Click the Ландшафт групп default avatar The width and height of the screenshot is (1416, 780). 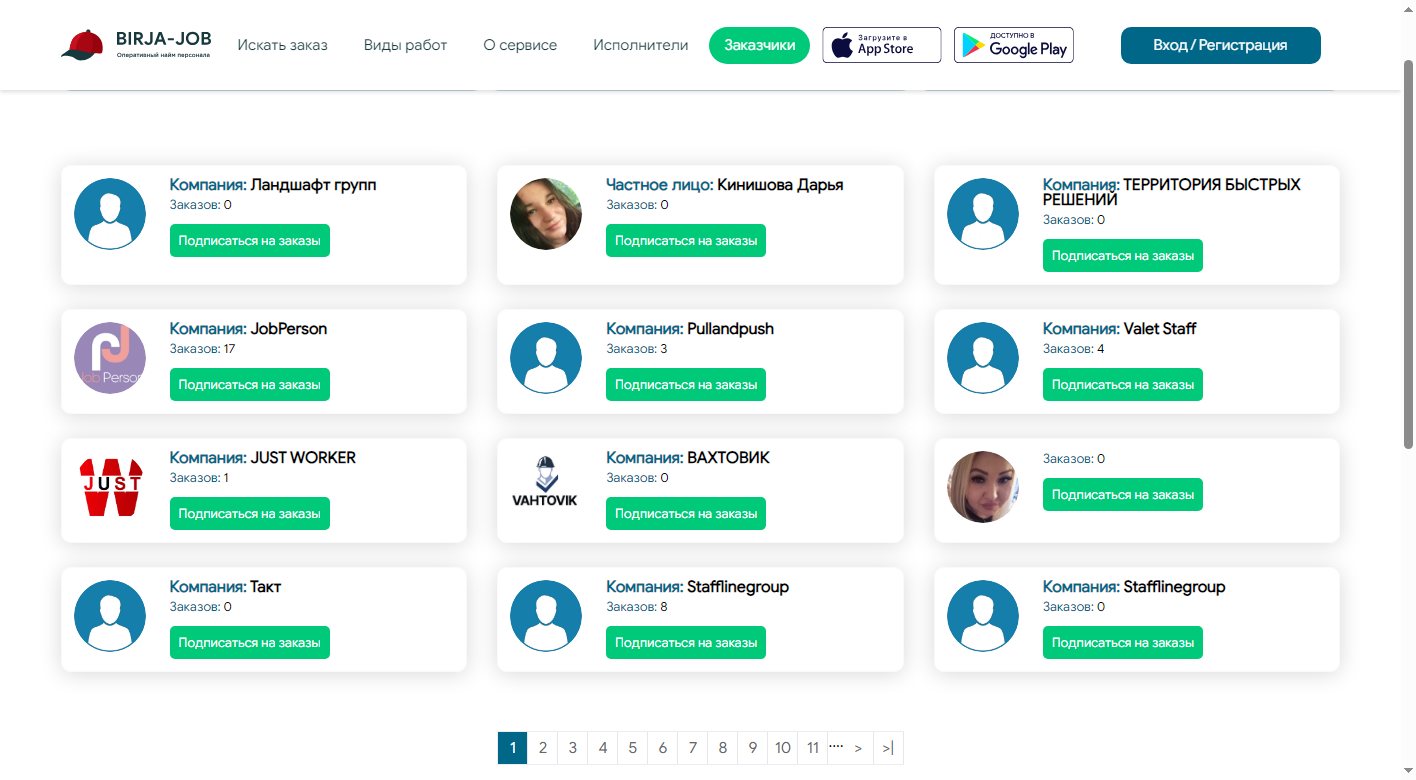click(x=110, y=214)
